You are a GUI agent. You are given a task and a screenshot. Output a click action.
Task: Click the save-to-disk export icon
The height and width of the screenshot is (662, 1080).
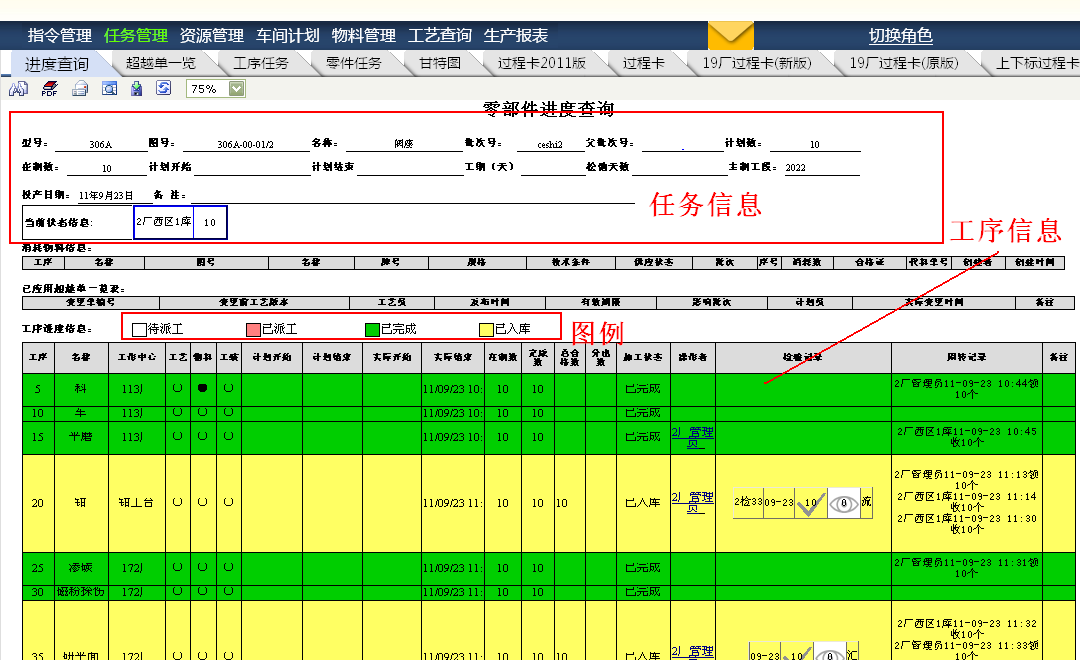click(137, 89)
